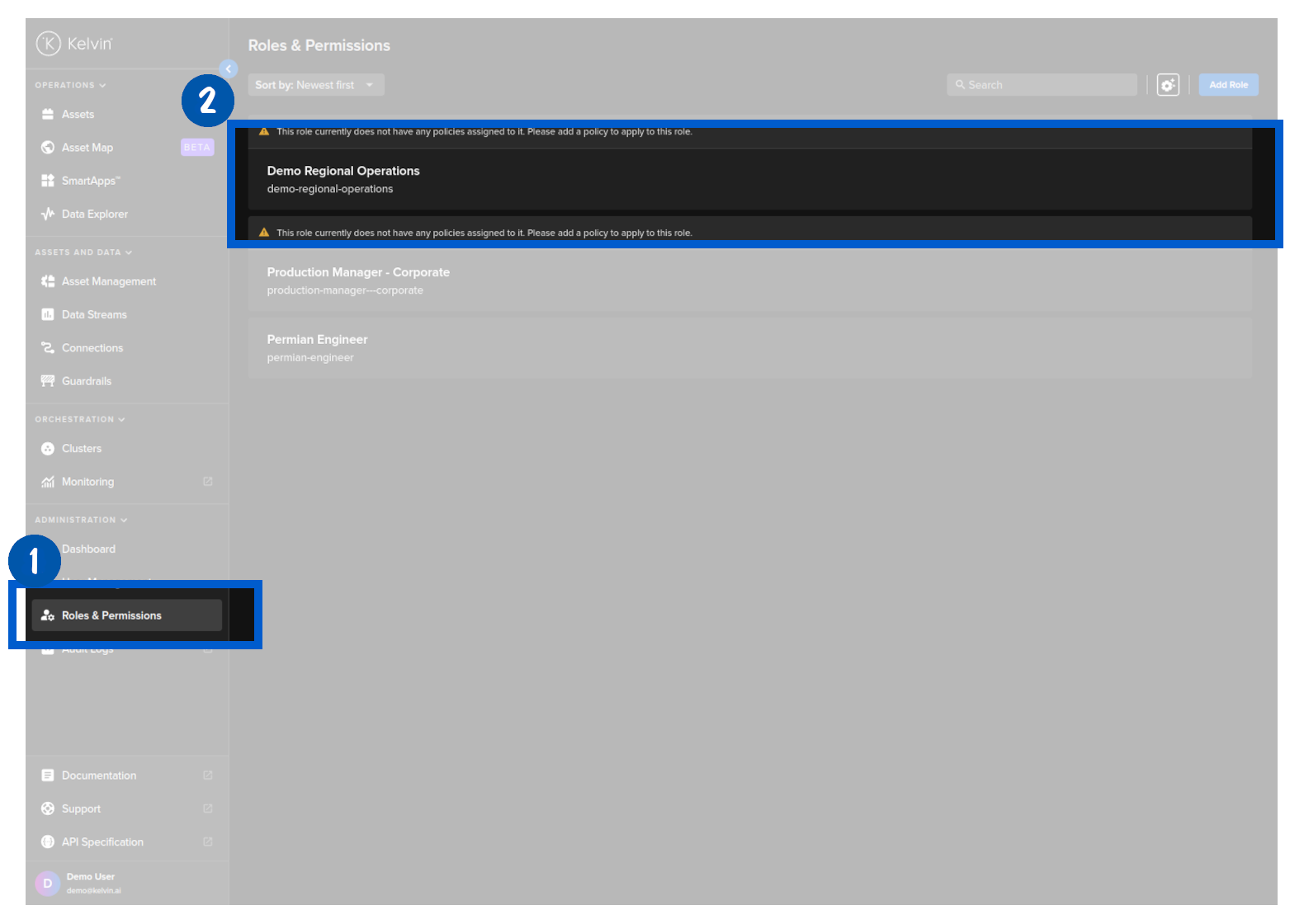Open the Connections icon
Image resolution: width=1304 pixels, height=924 pixels.
[x=48, y=348]
